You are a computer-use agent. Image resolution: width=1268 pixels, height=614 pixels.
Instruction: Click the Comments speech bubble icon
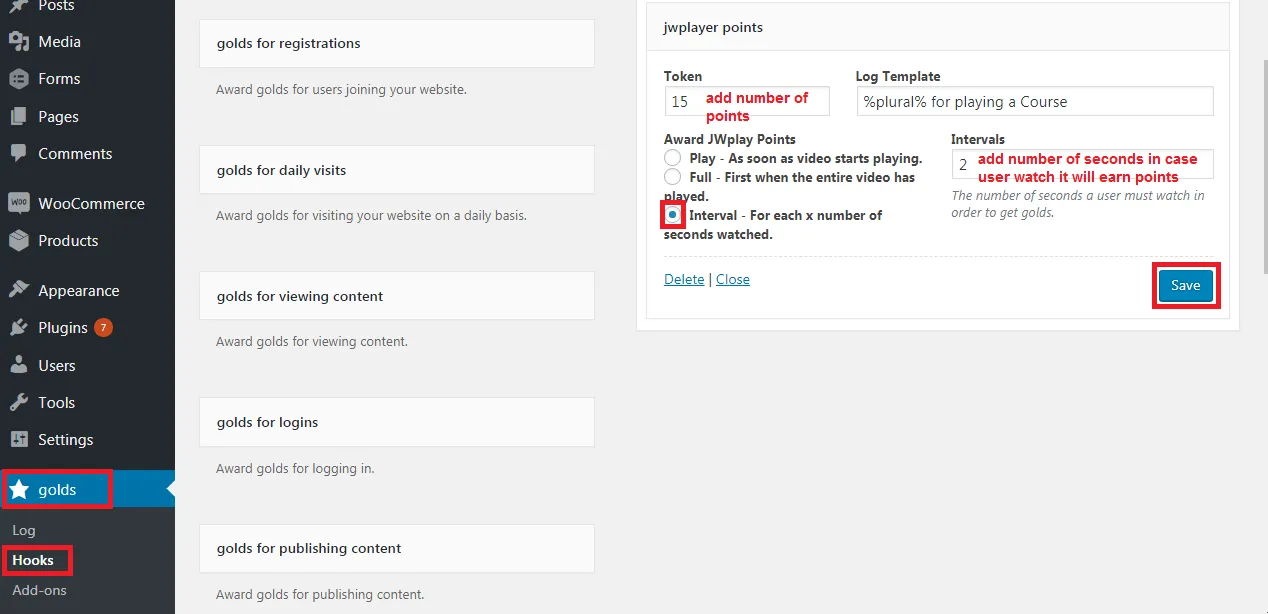pos(18,153)
